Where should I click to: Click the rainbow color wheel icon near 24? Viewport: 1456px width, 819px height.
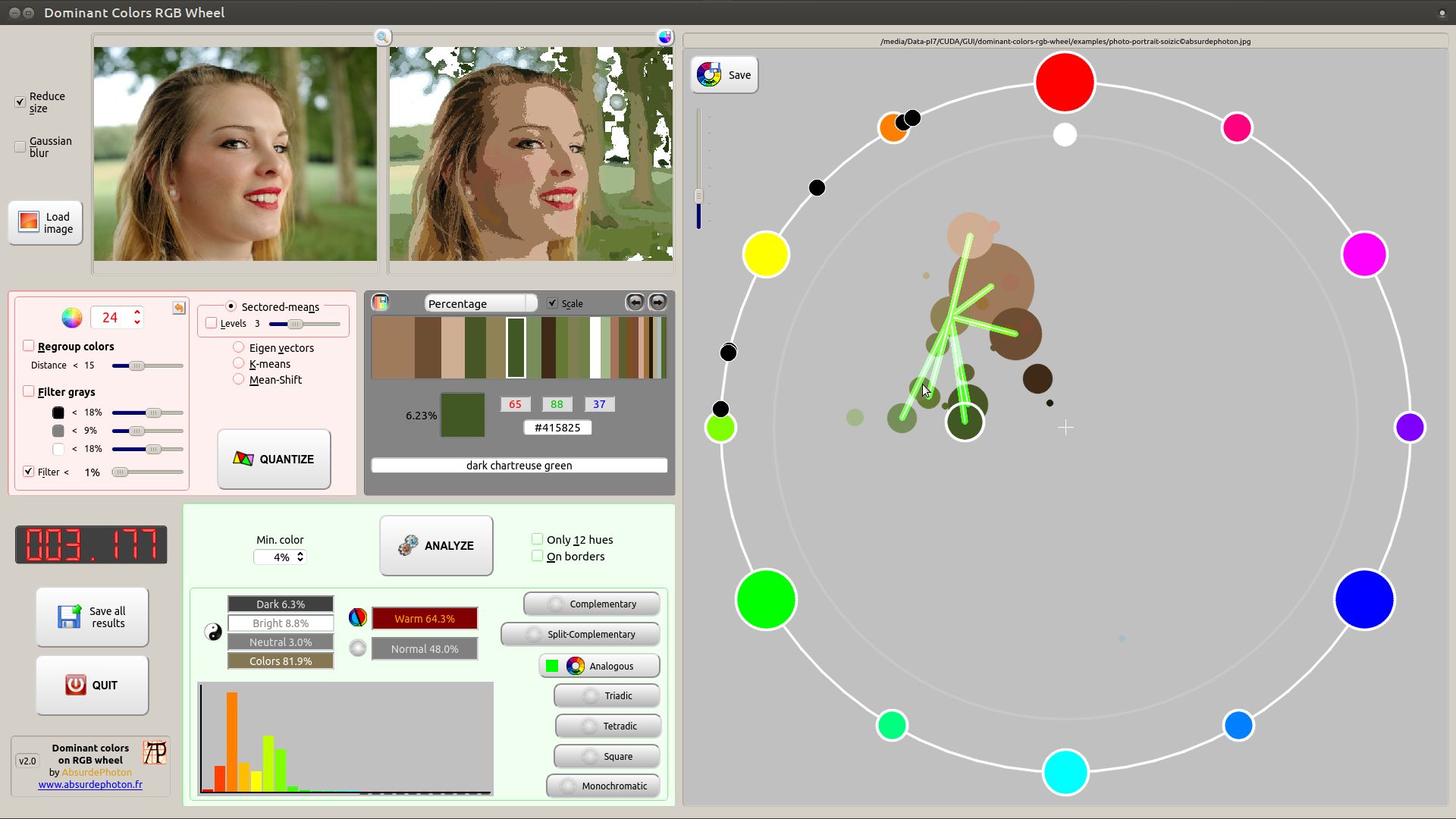tap(71, 318)
